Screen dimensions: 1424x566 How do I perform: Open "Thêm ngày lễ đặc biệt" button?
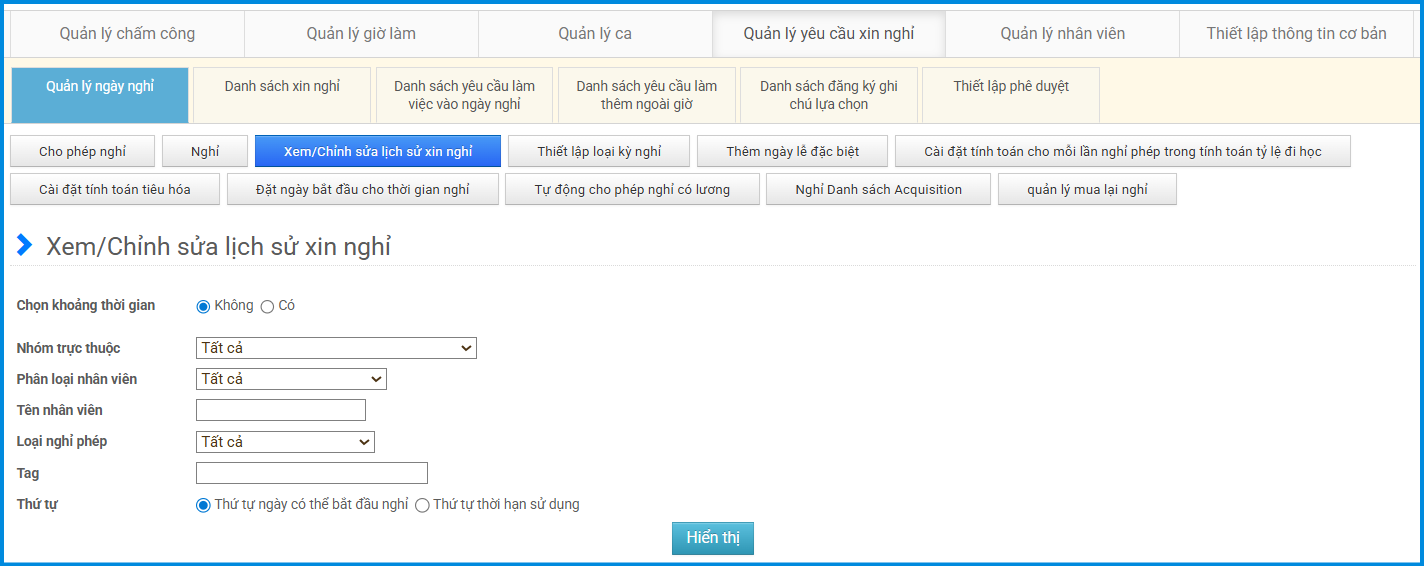(792, 152)
